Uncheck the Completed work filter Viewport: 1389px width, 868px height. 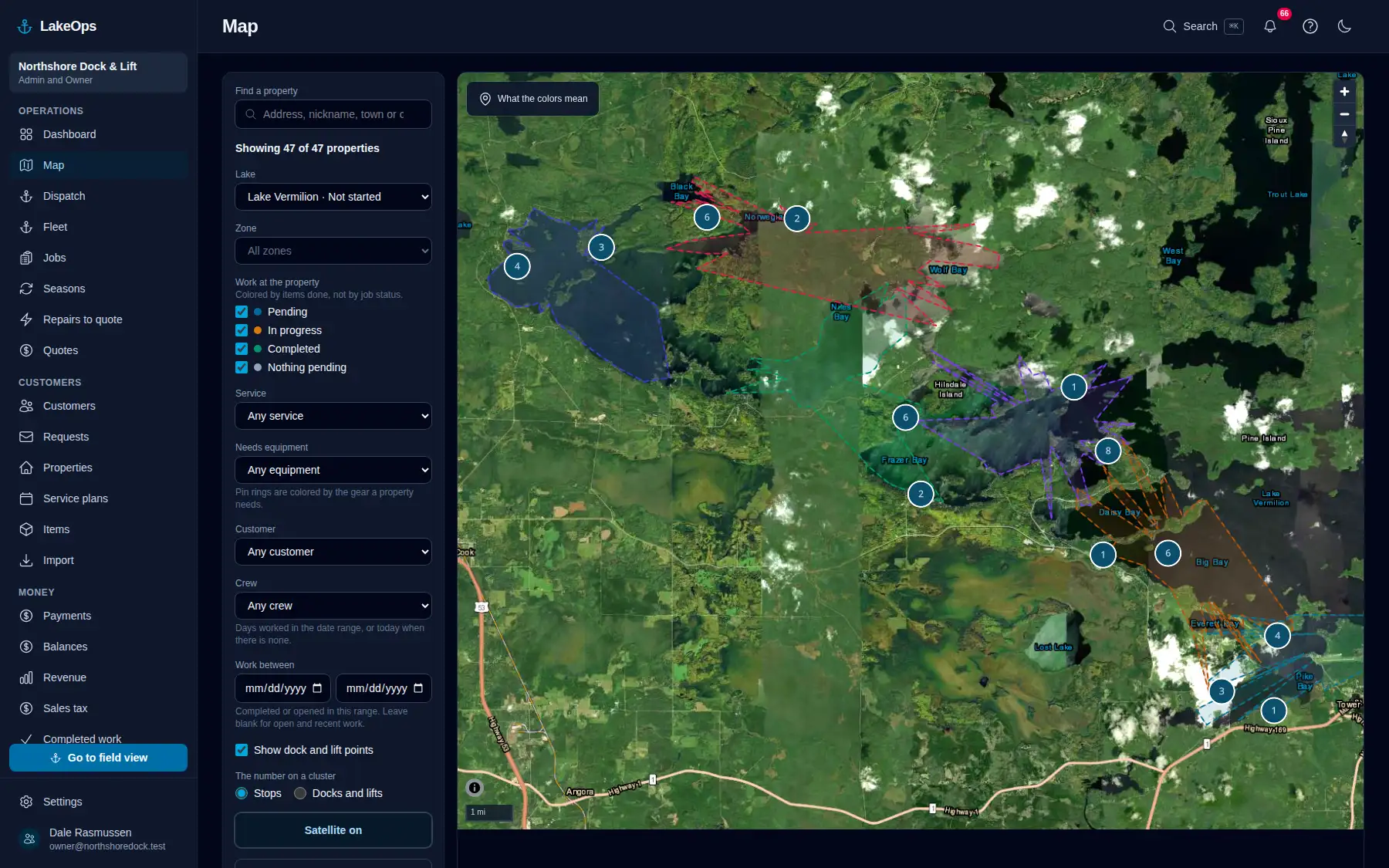(242, 349)
